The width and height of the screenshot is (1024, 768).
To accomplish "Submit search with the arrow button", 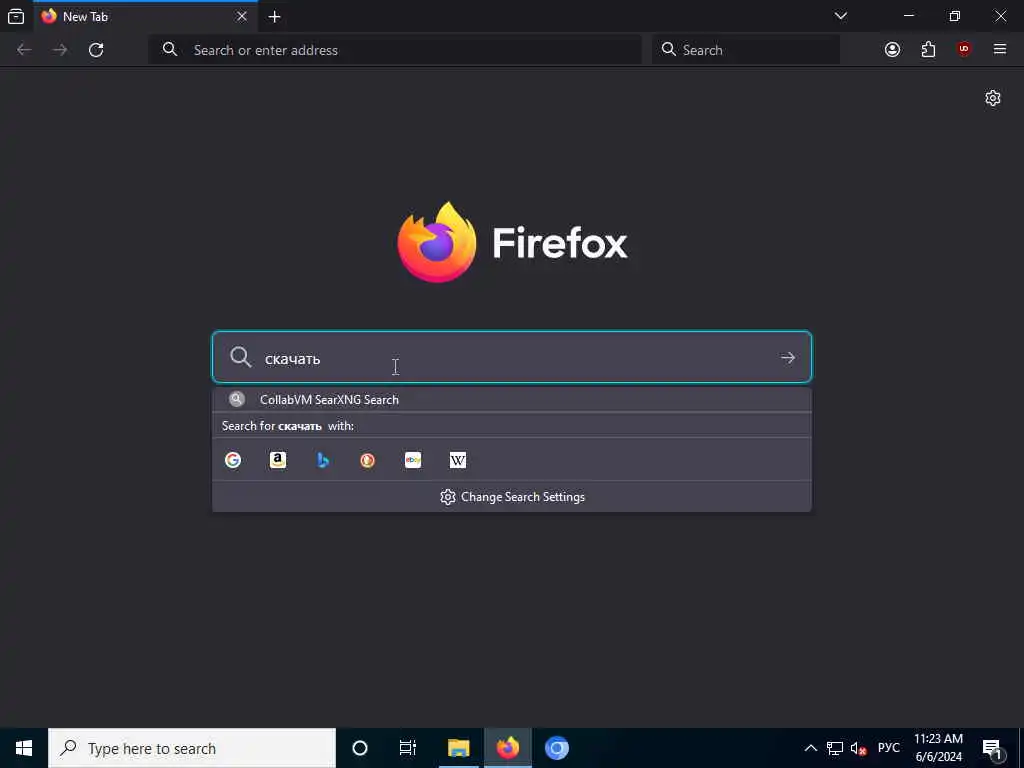I will [788, 358].
